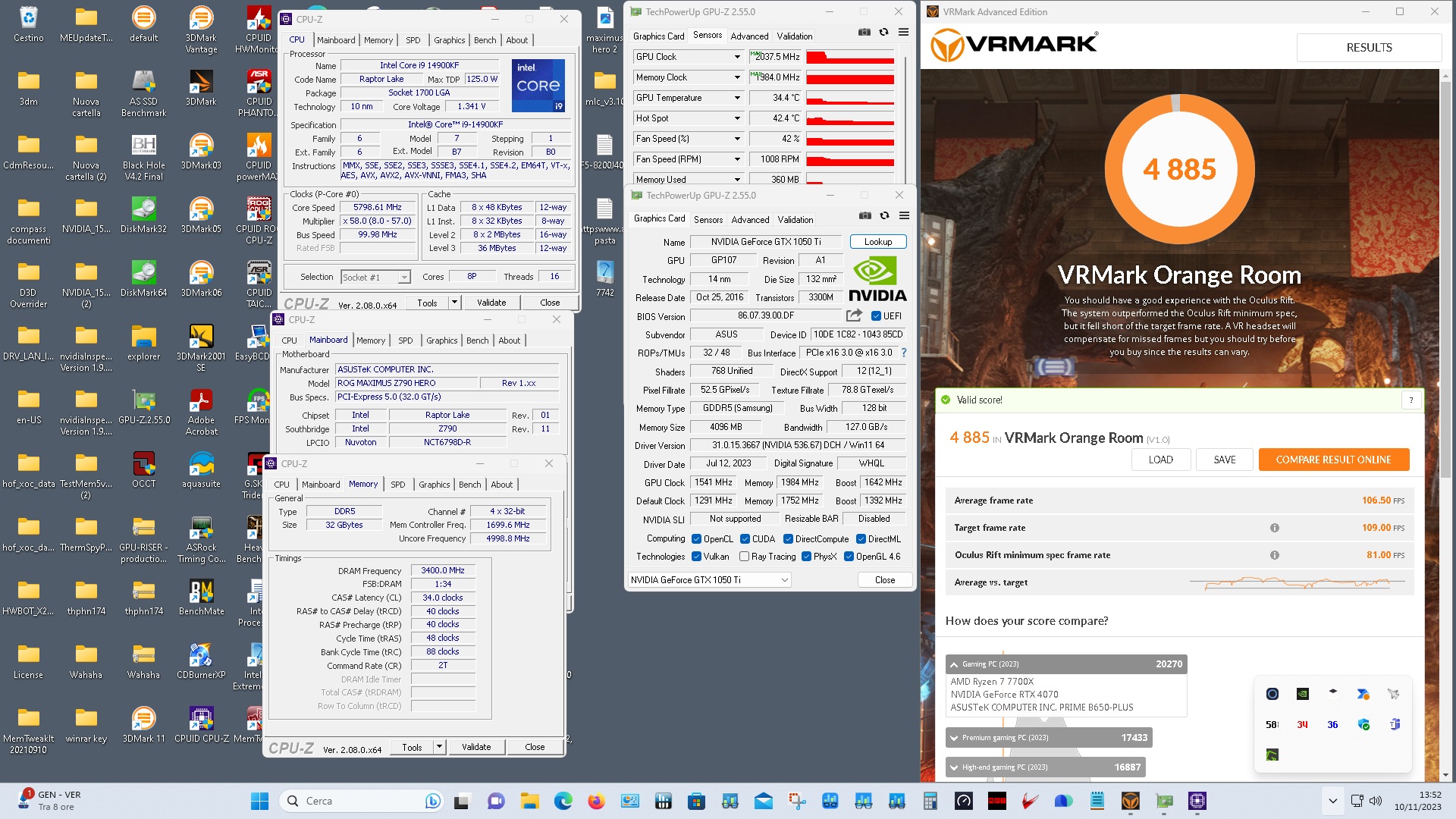Open the hamburger menu in GPU-Z Sensors window
This screenshot has height=819, width=1456.
click(903, 33)
